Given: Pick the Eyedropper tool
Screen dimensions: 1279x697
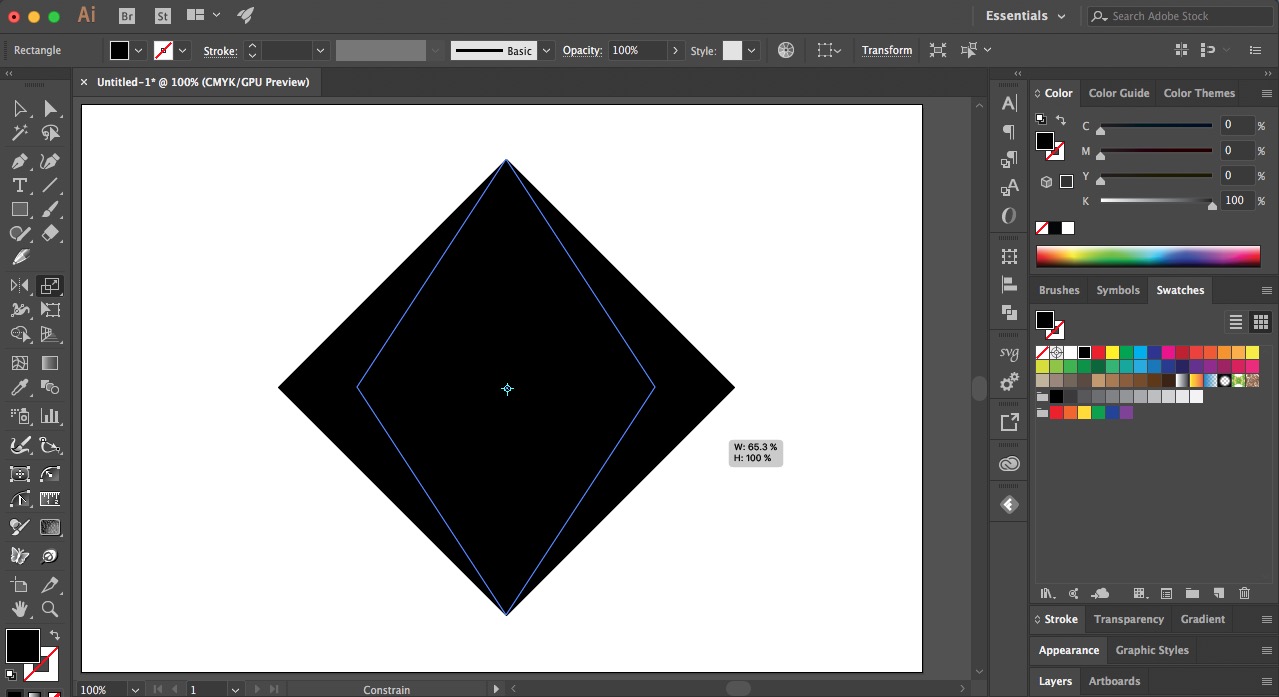Looking at the screenshot, I should (19, 387).
